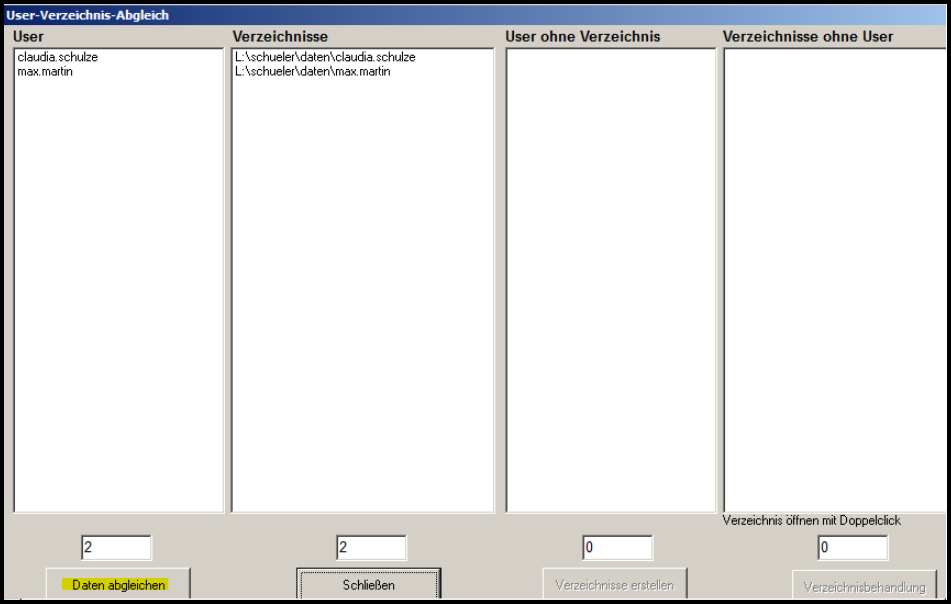
Task: Click the greyed-out Verzeichnisse erstellen button
Action: (614, 584)
